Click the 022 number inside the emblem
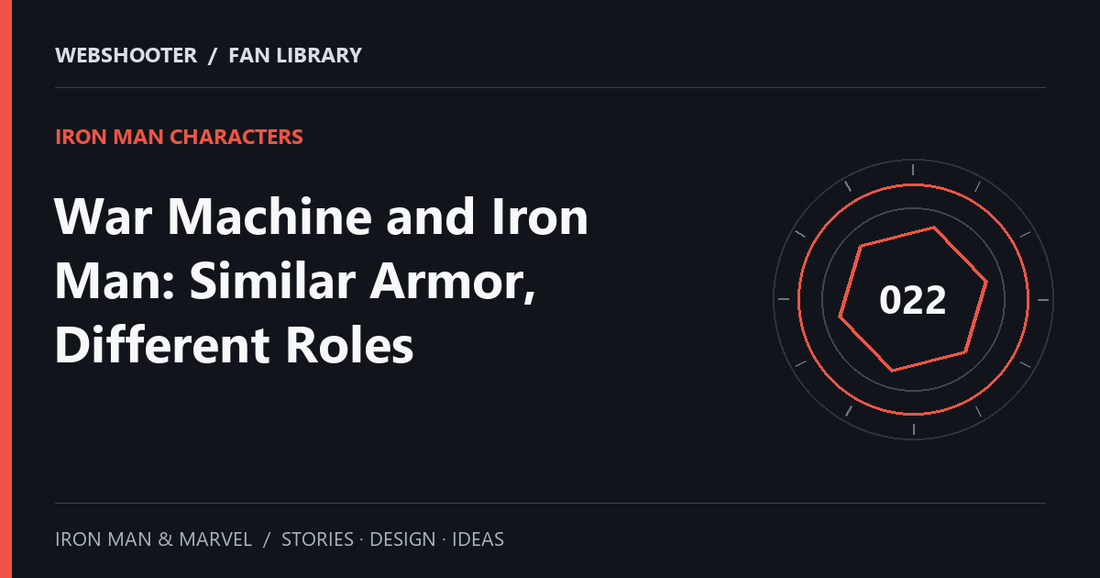Screen dimensions: 1100x578 (913, 300)
